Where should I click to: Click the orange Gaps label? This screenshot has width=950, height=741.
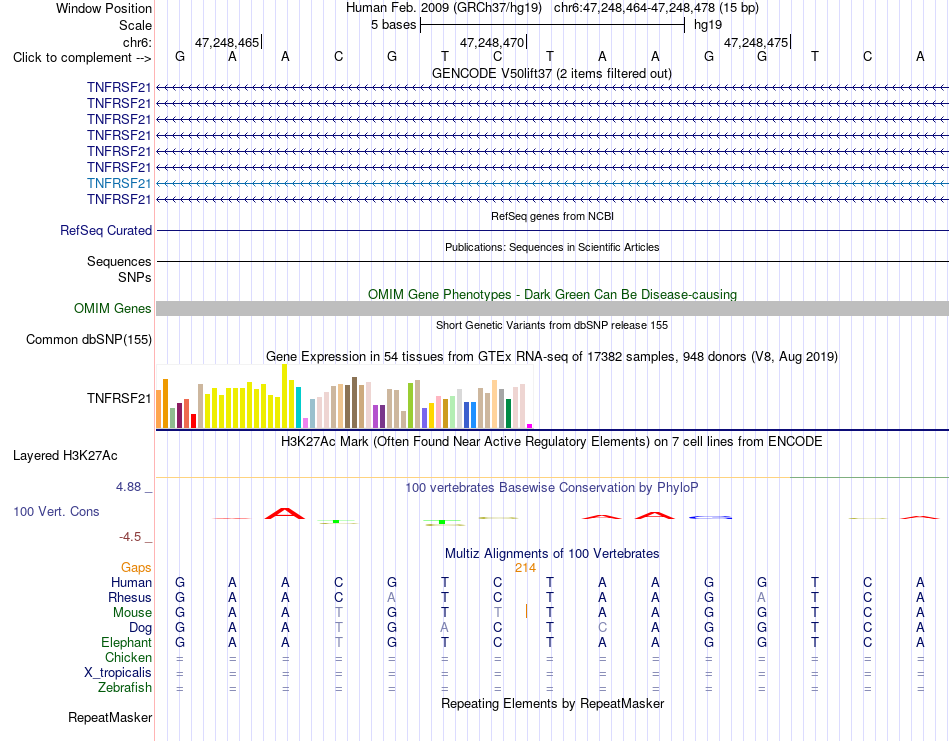pos(136,567)
